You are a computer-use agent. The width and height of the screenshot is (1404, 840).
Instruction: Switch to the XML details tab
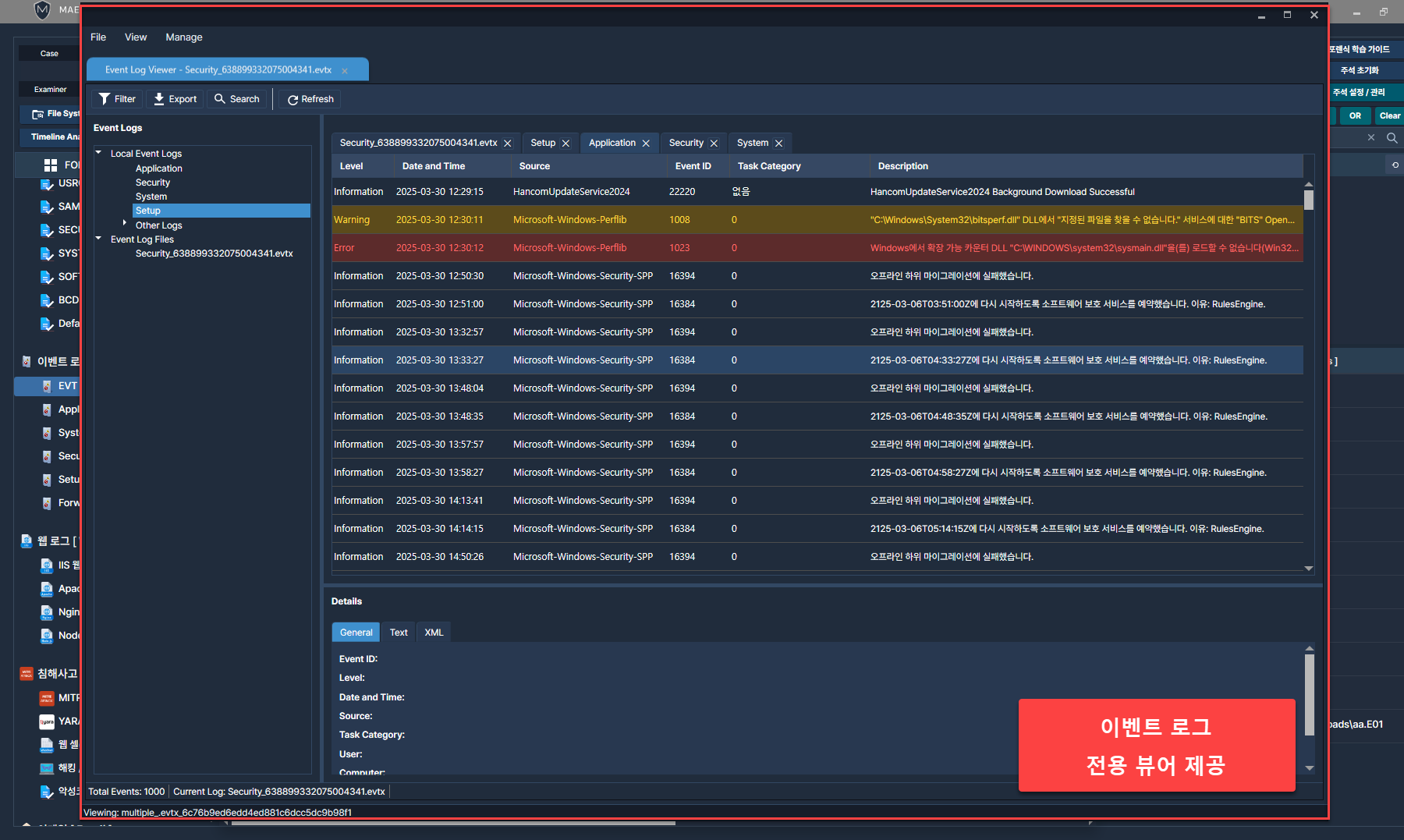pyautogui.click(x=434, y=633)
